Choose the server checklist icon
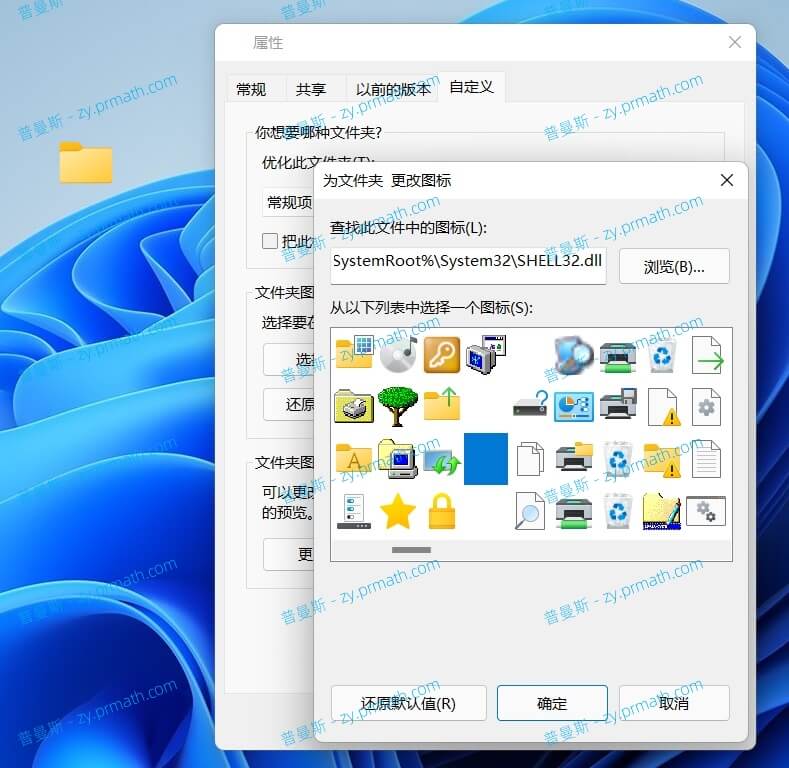The image size is (789, 768). (354, 511)
